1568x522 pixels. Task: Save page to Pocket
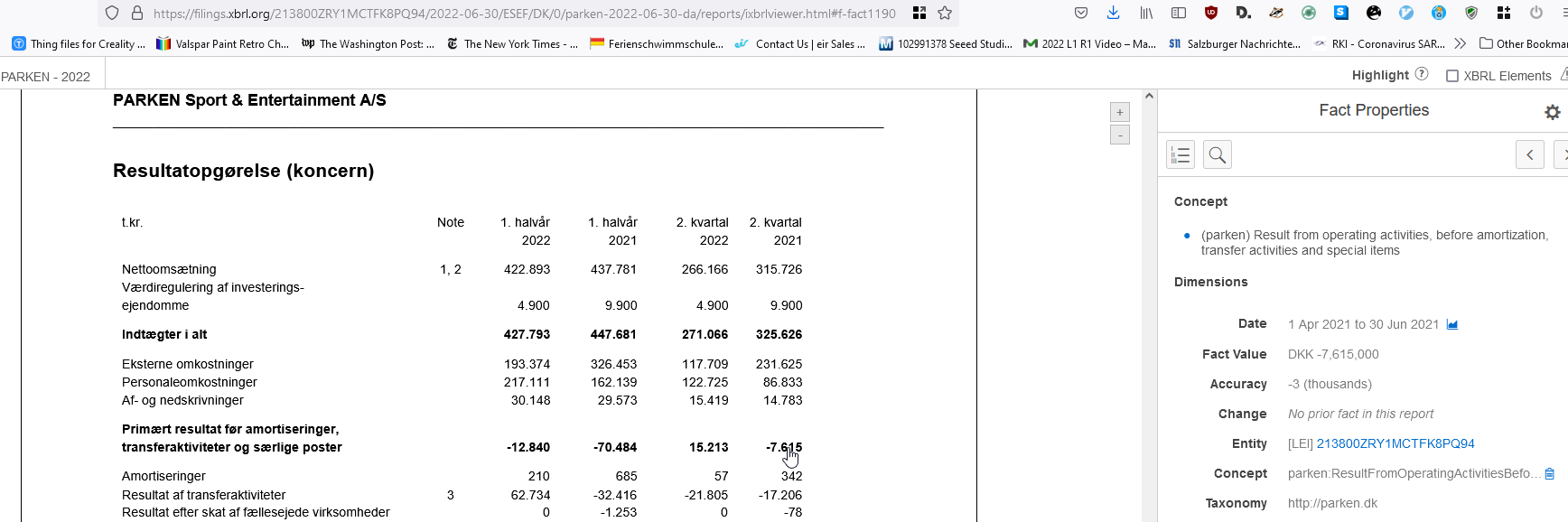(x=1081, y=13)
